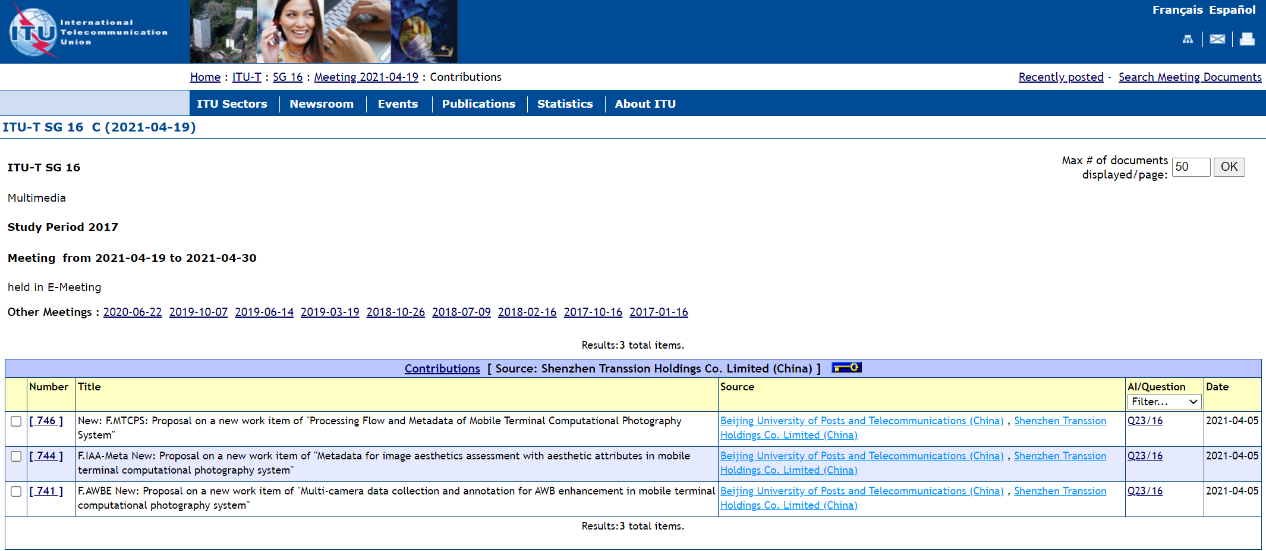Open other meeting 2020-06-22

(x=132, y=312)
